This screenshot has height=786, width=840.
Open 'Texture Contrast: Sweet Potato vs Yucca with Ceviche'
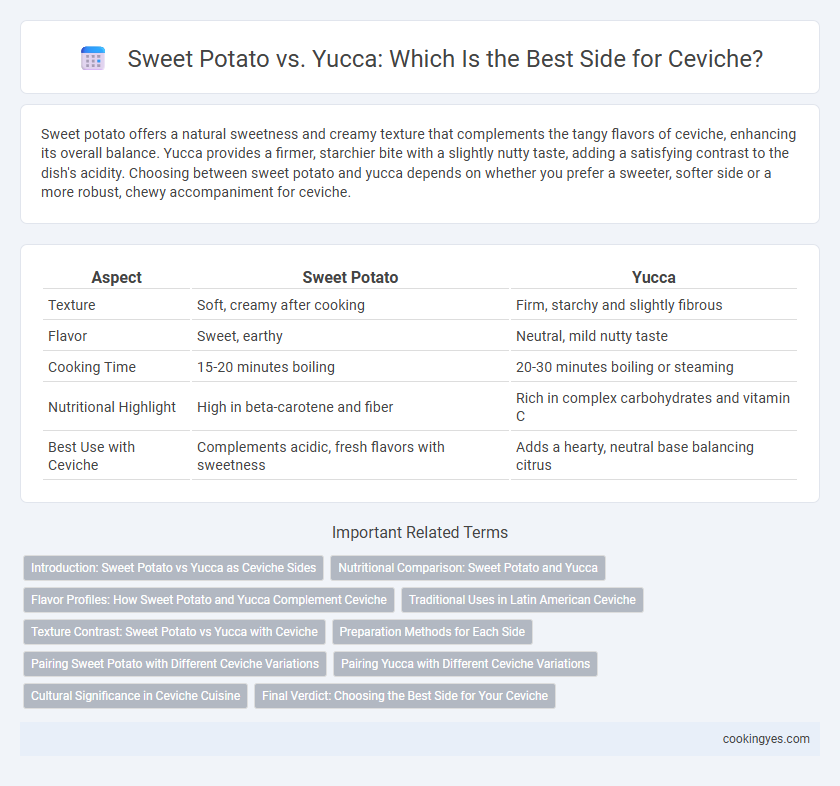click(x=175, y=632)
